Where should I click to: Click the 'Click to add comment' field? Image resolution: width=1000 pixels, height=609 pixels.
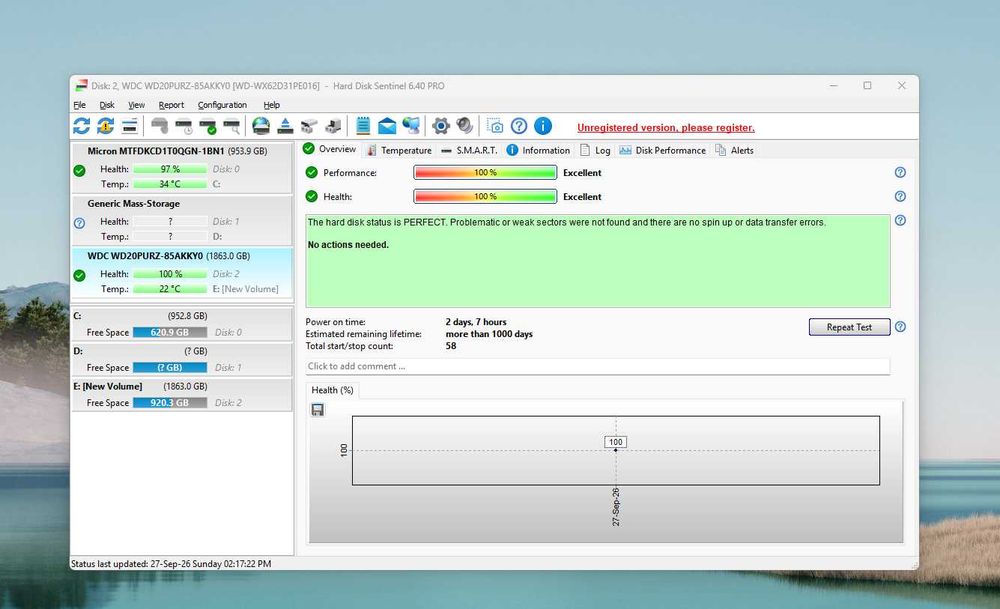pos(598,366)
